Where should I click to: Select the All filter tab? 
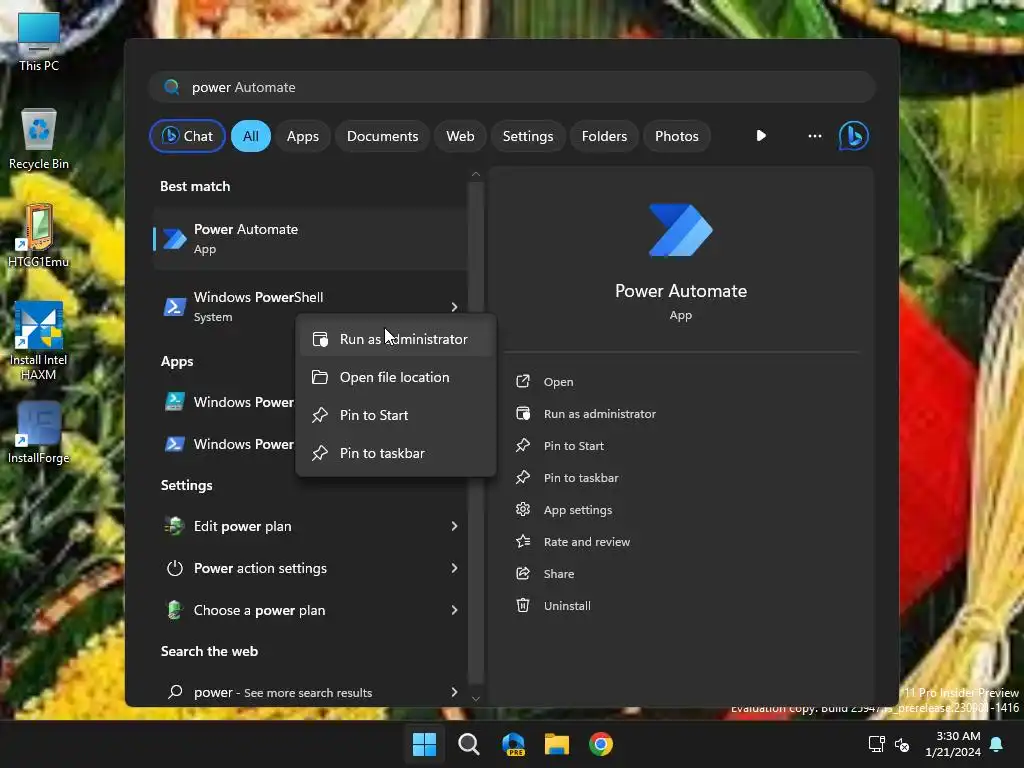251,136
